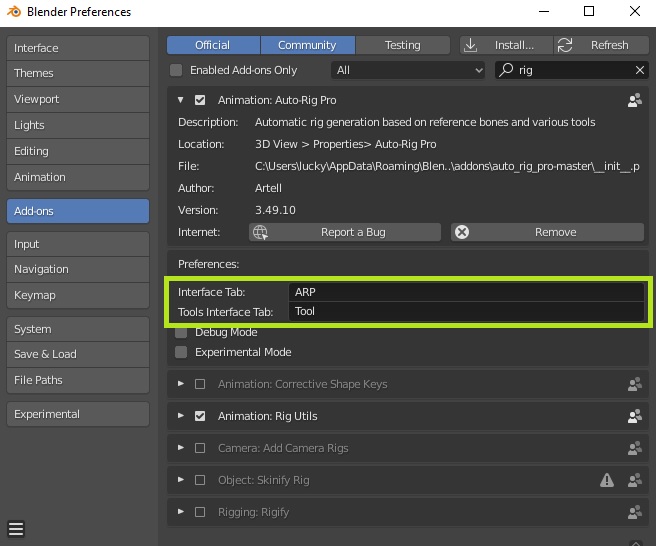Enable Add Camera Rigs add-on
The width and height of the screenshot is (656, 546).
coord(200,448)
